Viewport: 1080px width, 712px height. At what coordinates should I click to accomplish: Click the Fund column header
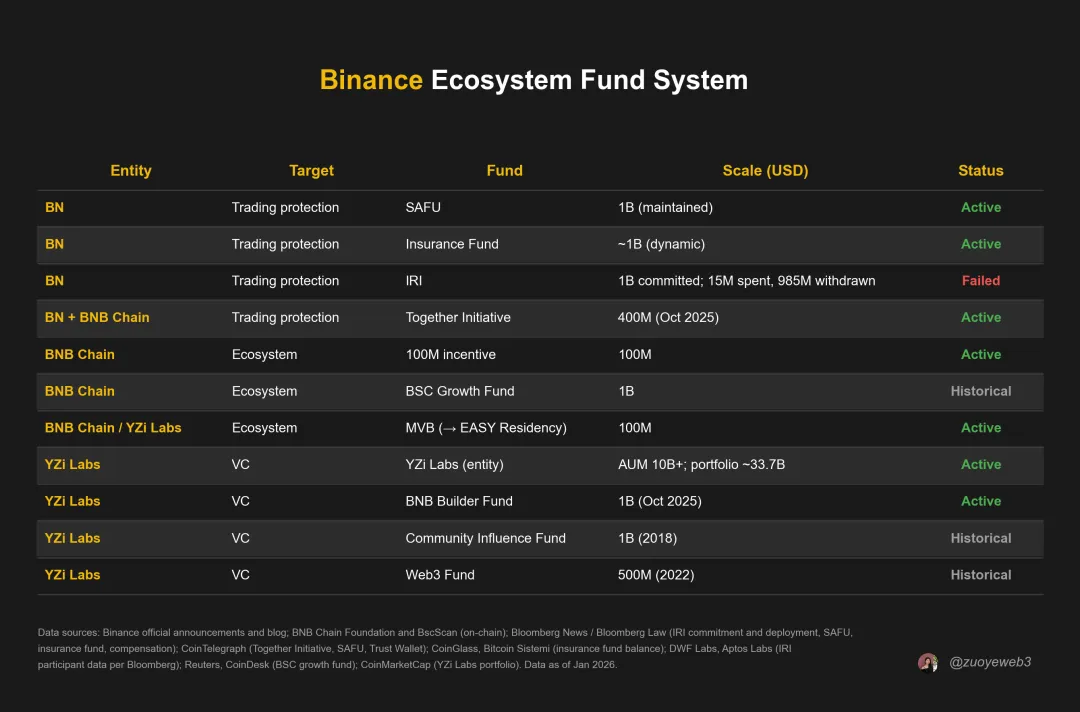(504, 171)
